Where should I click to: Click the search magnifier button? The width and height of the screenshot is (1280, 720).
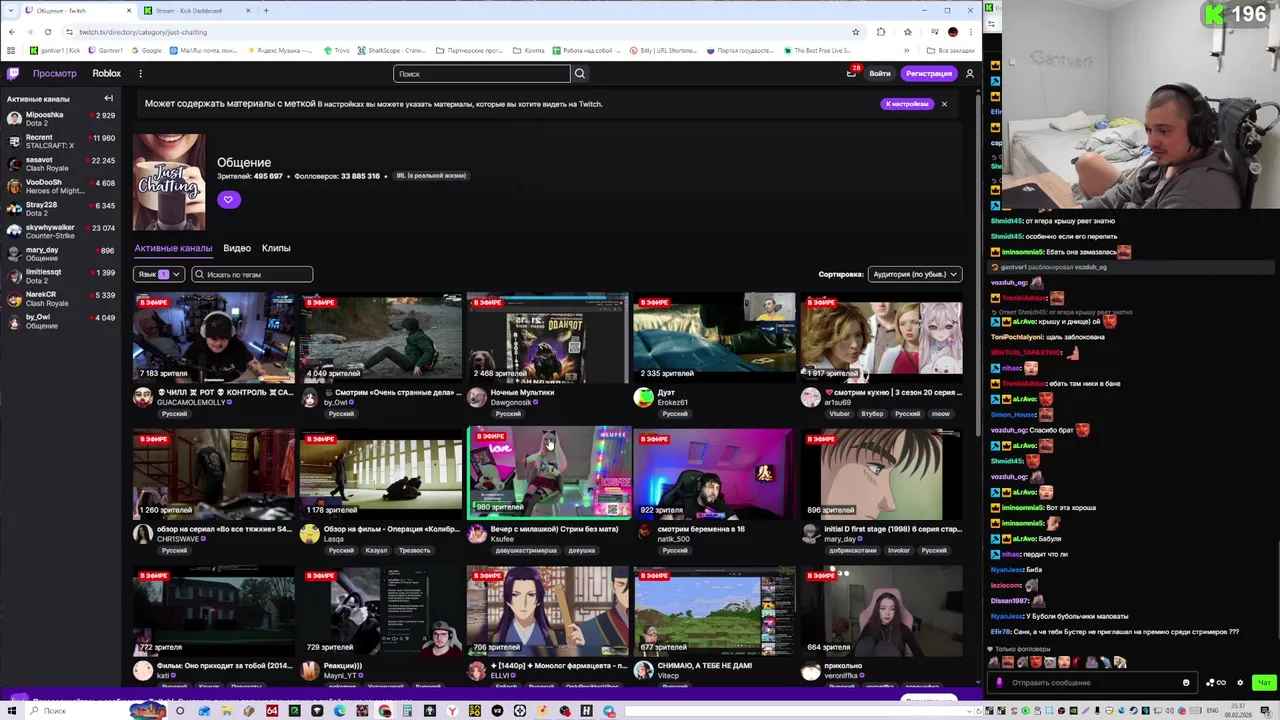pos(580,73)
